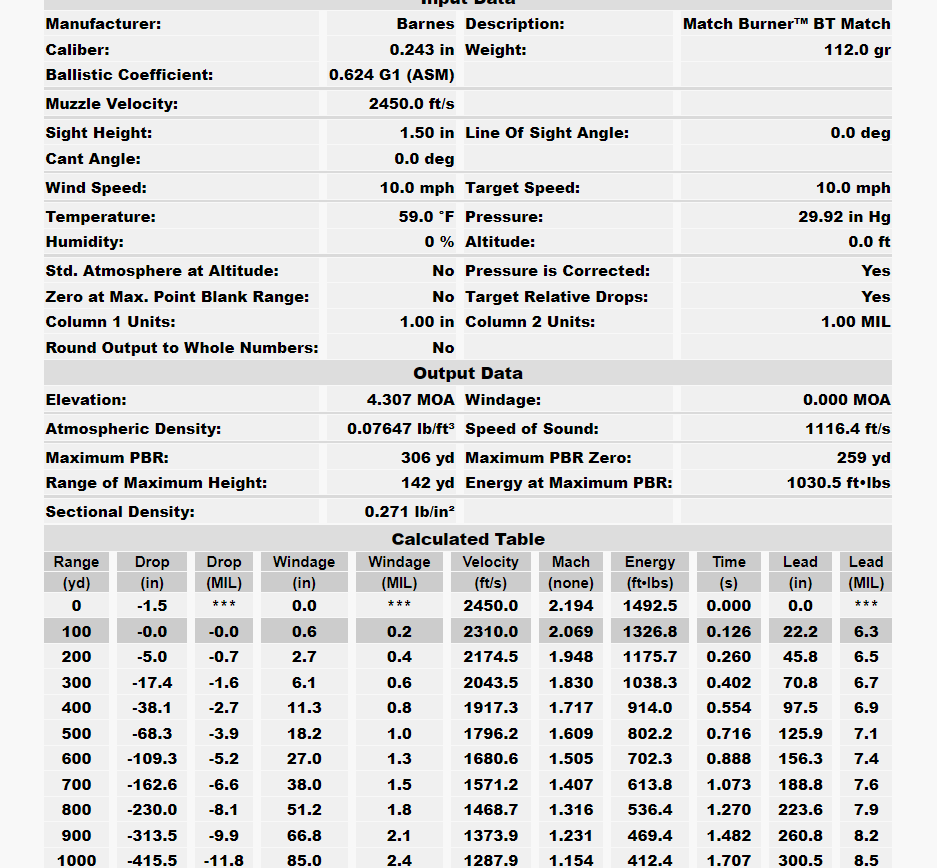
Task: Click time cell '1.270'
Action: coord(728,809)
